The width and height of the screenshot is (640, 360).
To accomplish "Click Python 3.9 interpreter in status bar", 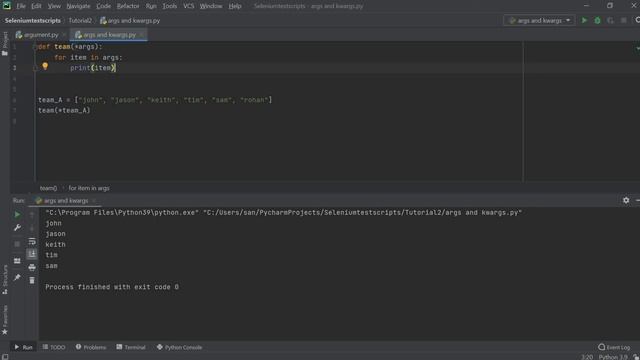I will 613,357.
